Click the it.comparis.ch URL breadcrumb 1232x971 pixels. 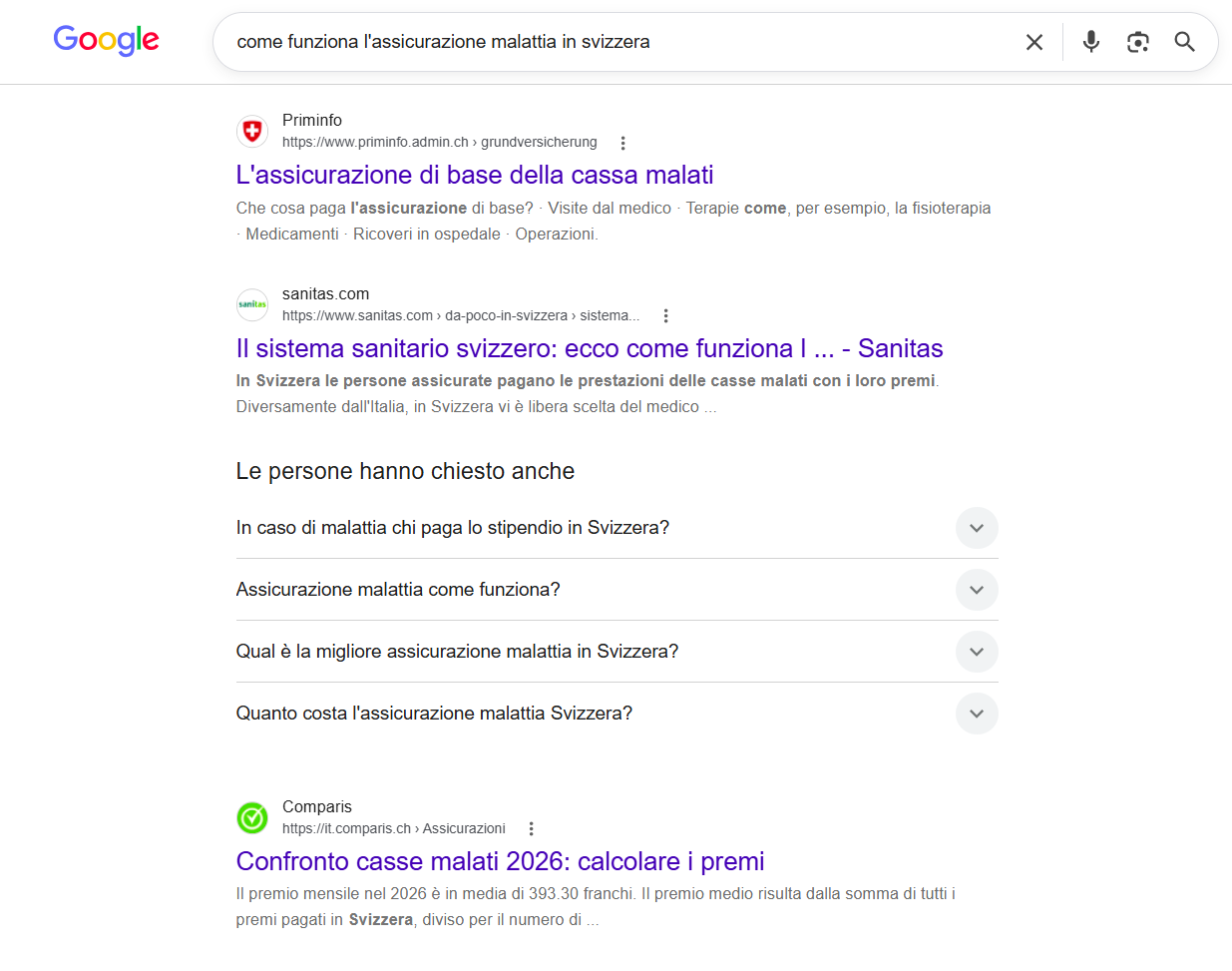(393, 829)
